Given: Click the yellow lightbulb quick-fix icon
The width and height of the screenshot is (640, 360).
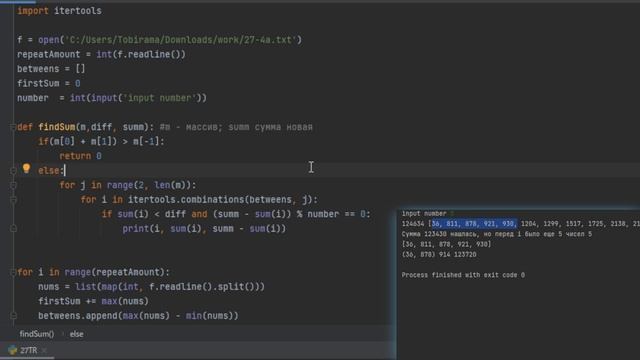Looking at the screenshot, I should point(27,168).
